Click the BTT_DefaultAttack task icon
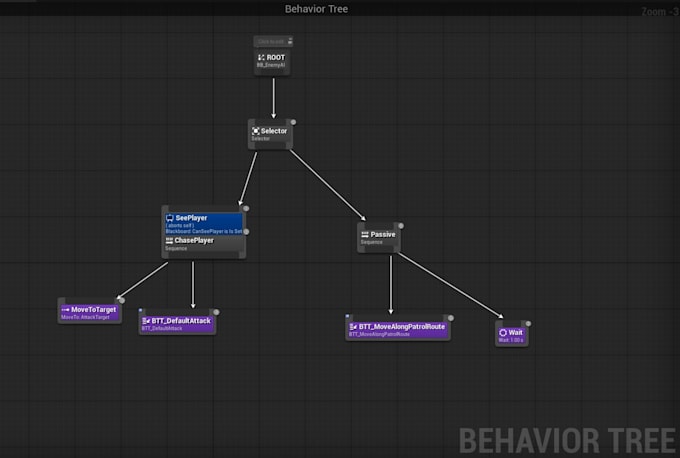Viewport: 680px width, 458px height. (x=146, y=321)
